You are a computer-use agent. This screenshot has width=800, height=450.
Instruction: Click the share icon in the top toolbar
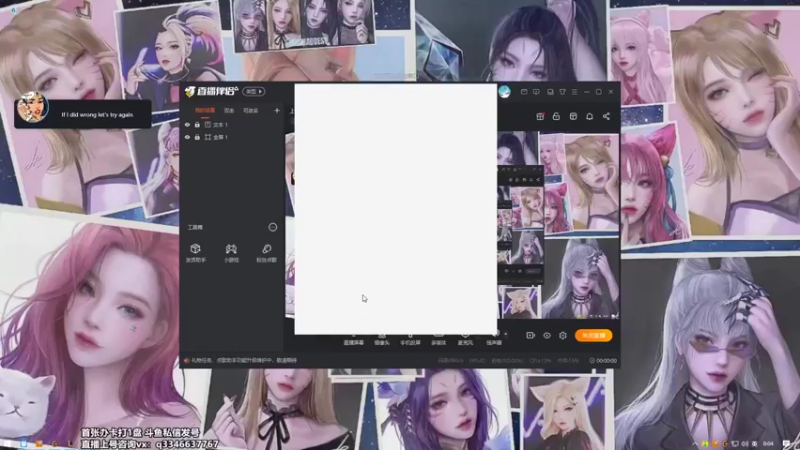606,116
